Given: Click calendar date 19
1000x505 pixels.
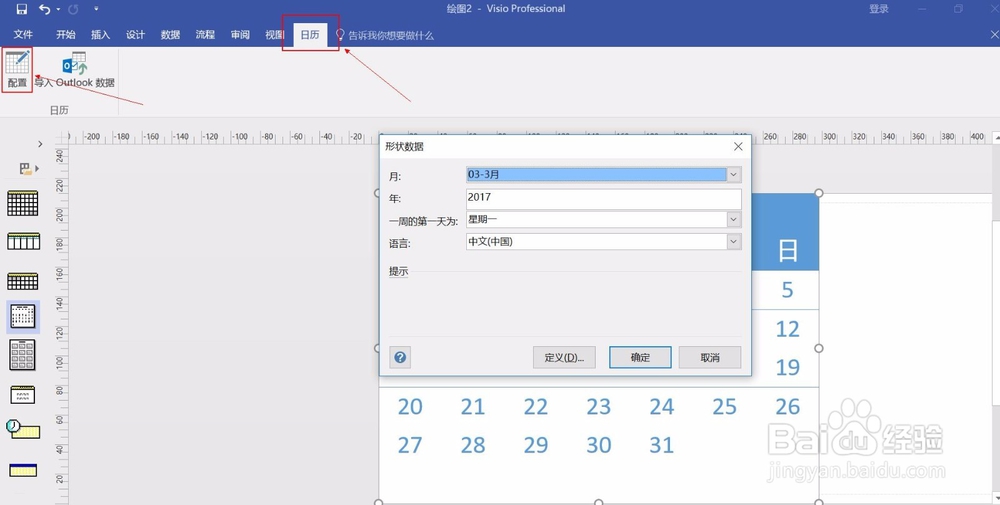Looking at the screenshot, I should point(788,367).
